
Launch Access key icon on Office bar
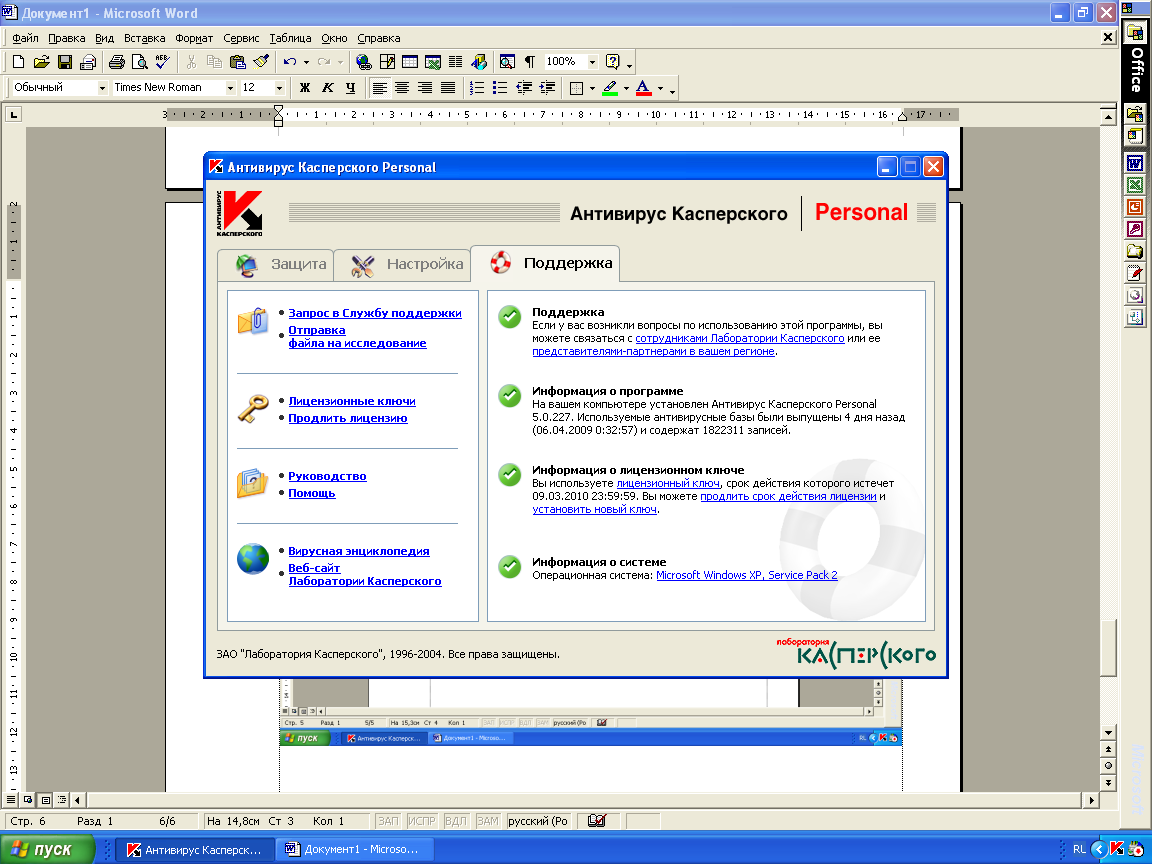1135,230
